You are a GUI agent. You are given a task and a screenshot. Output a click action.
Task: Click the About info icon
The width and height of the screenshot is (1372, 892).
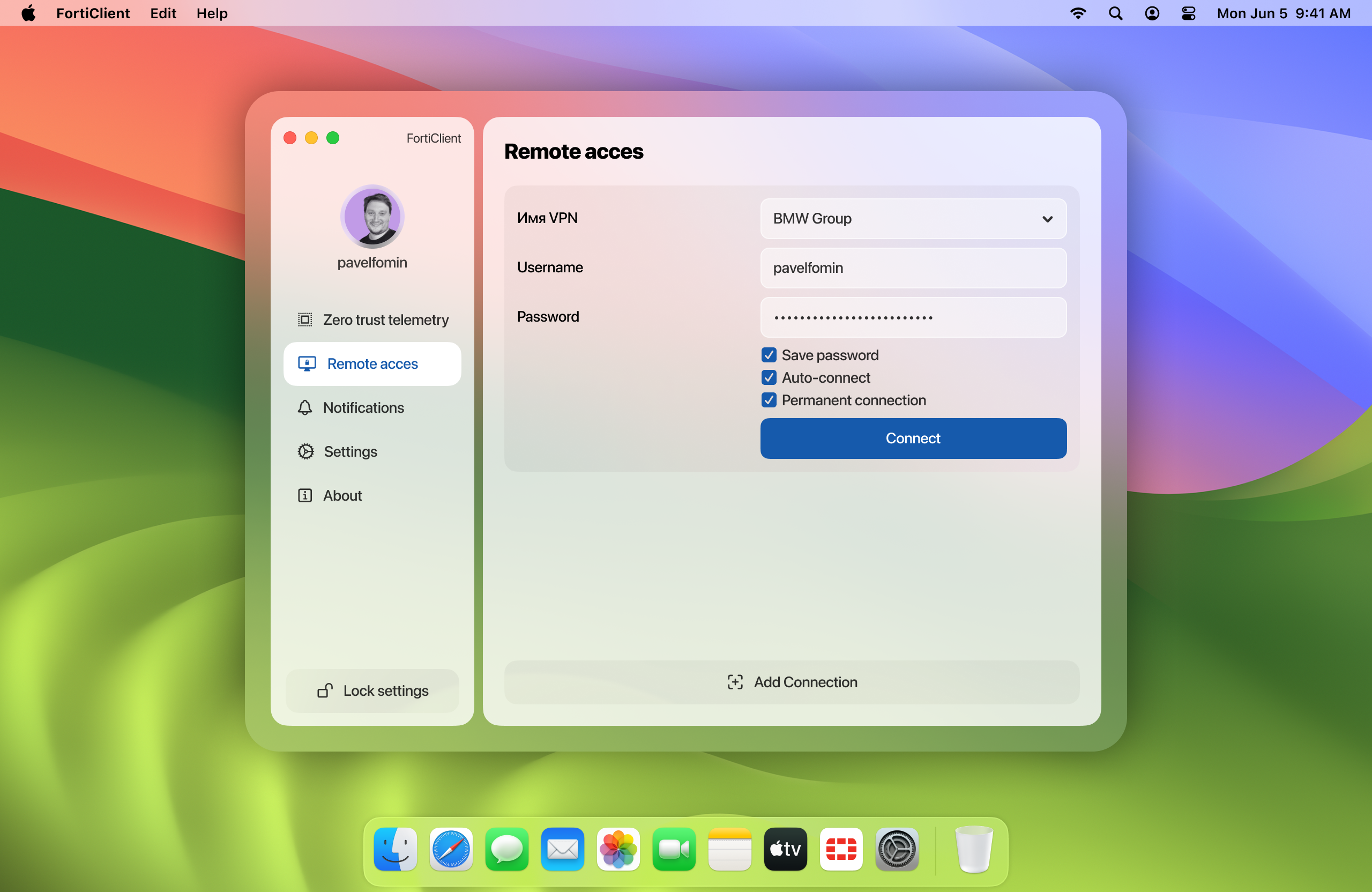(x=305, y=495)
